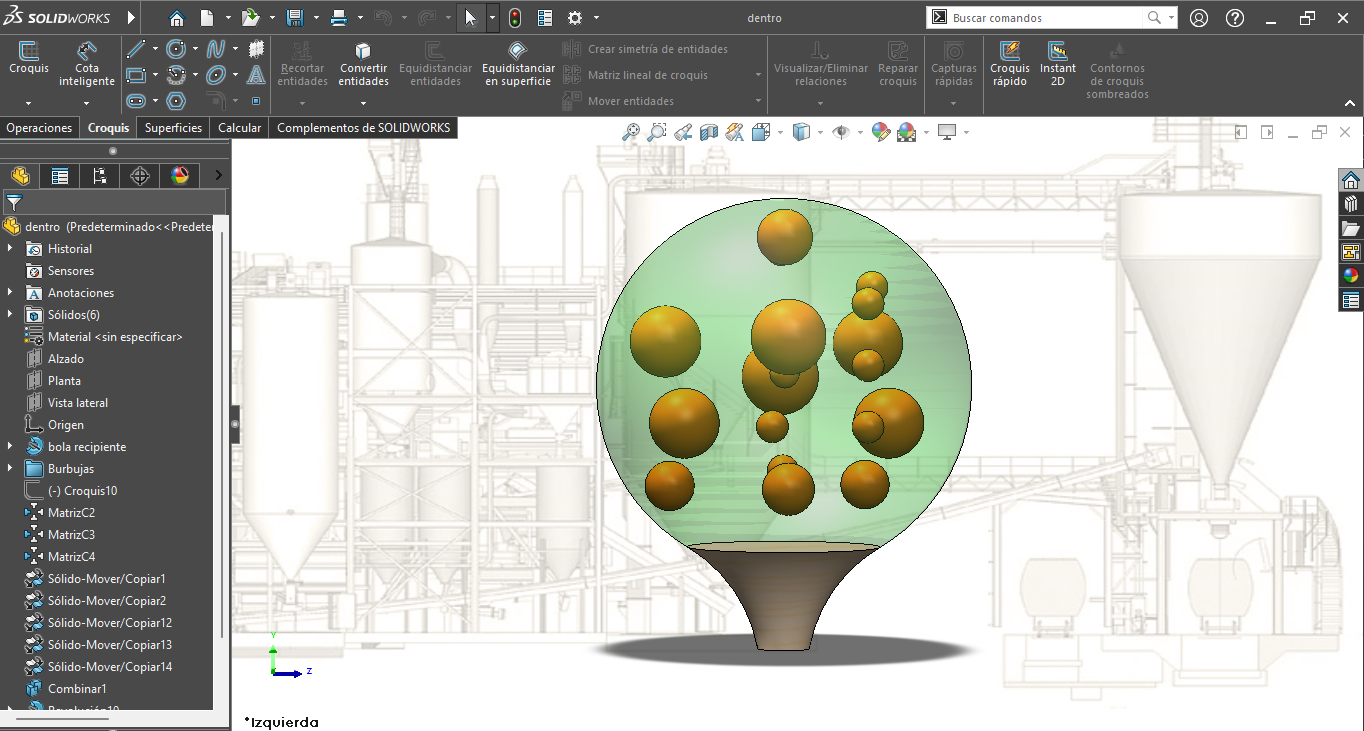Viewport: 1364px width, 731px height.
Task: Expand the Historial tree node
Action: tap(10, 249)
